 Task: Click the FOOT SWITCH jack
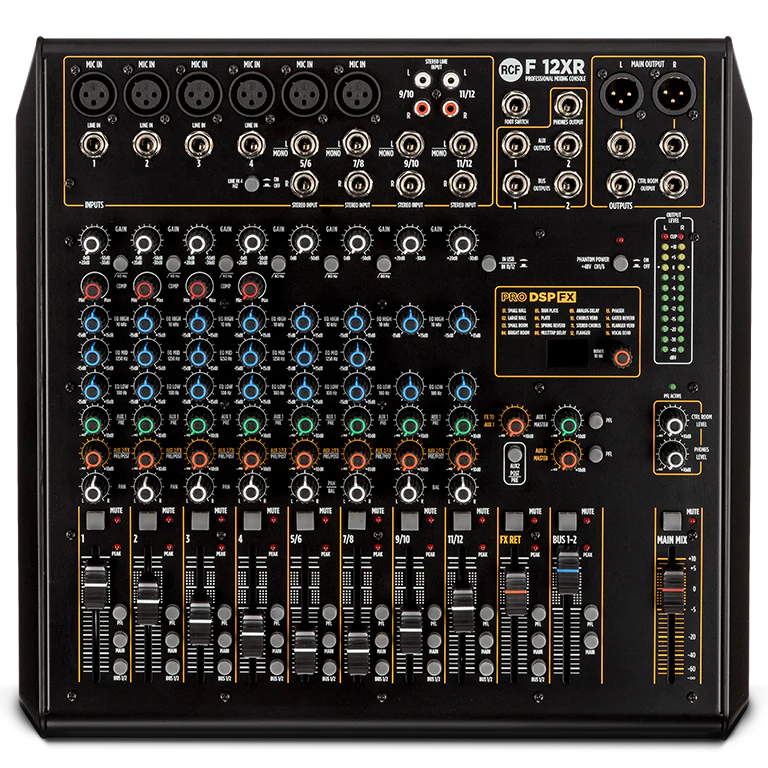point(515,105)
